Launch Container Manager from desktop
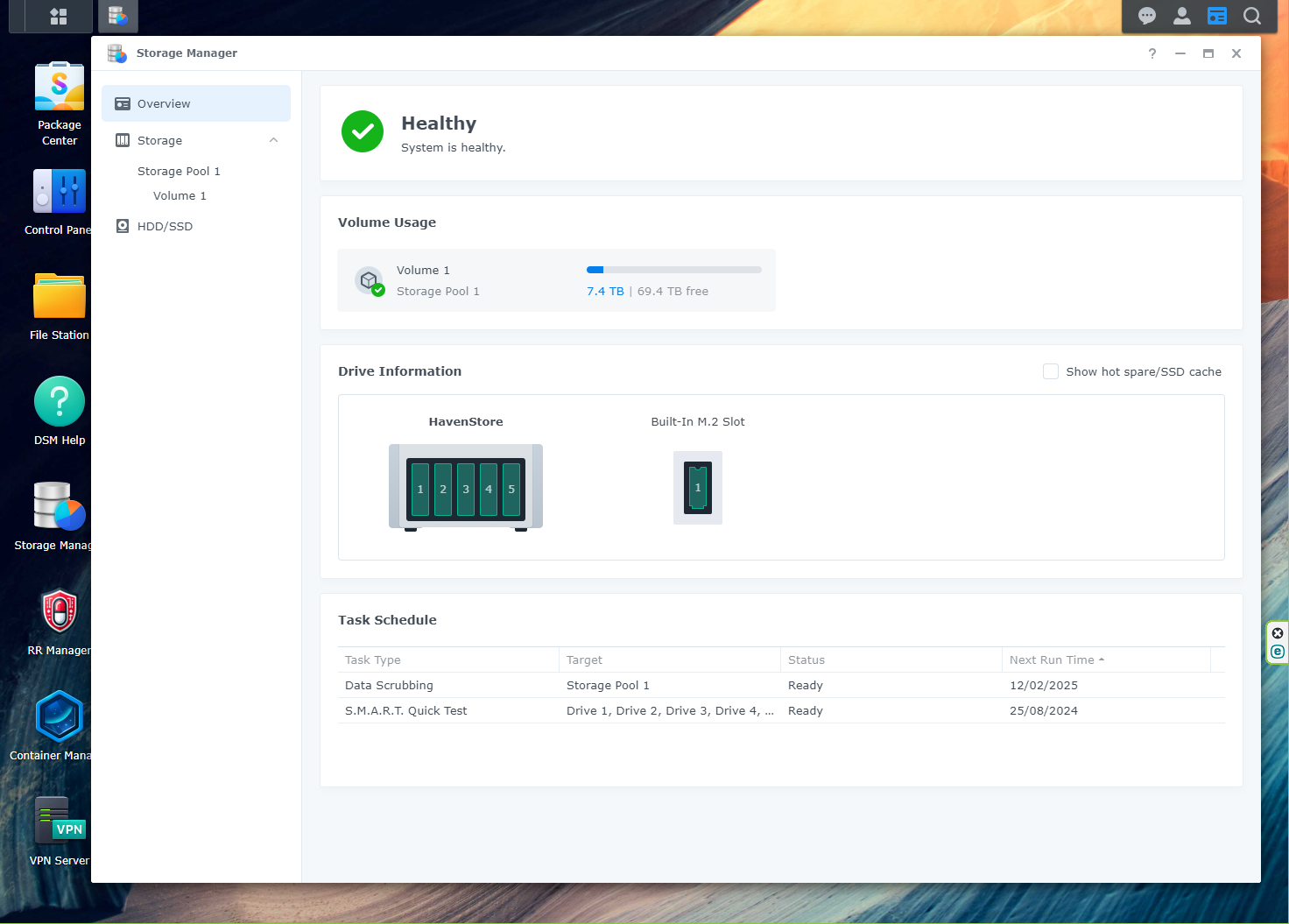This screenshot has width=1289, height=924. [60, 726]
